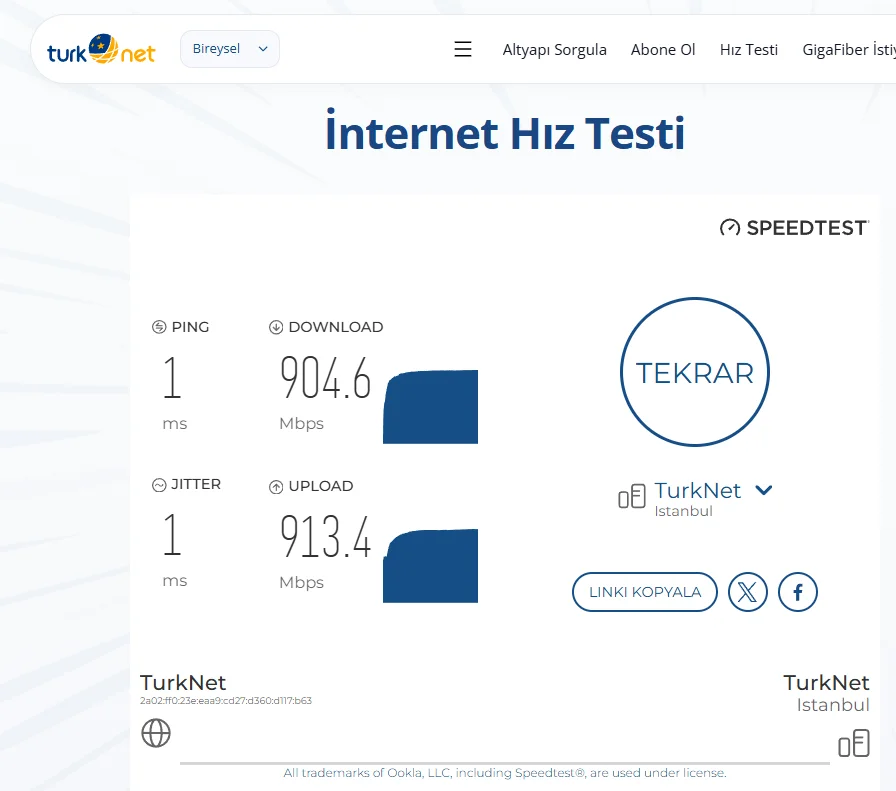
Task: Open the Abone Ol menu item
Action: (x=663, y=50)
